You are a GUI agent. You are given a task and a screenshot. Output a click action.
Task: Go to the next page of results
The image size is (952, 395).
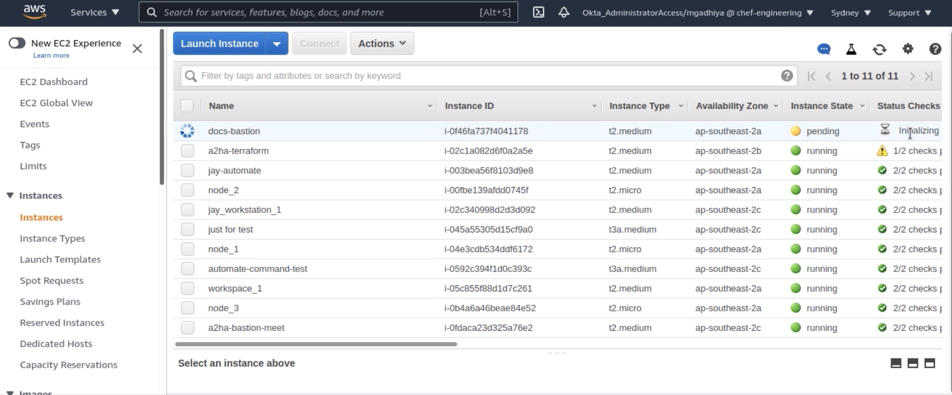[912, 76]
